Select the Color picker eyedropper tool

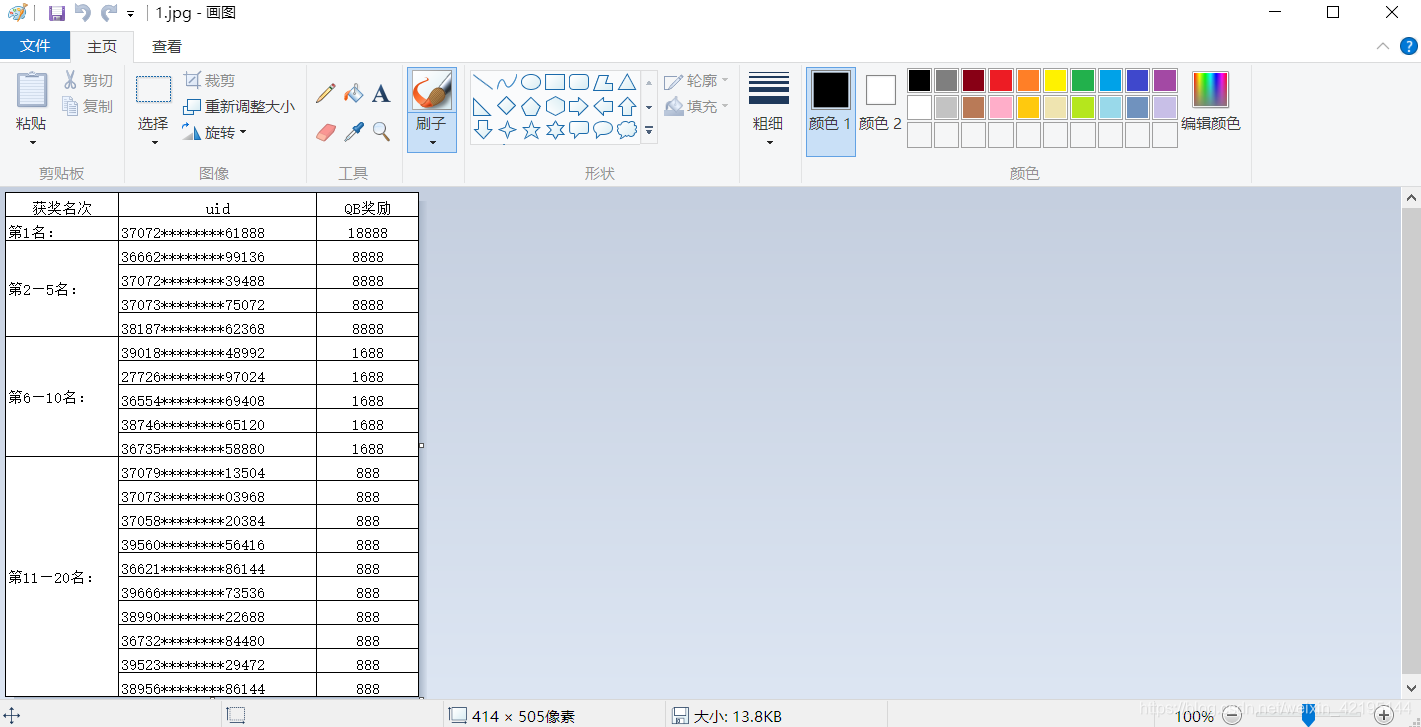click(353, 132)
